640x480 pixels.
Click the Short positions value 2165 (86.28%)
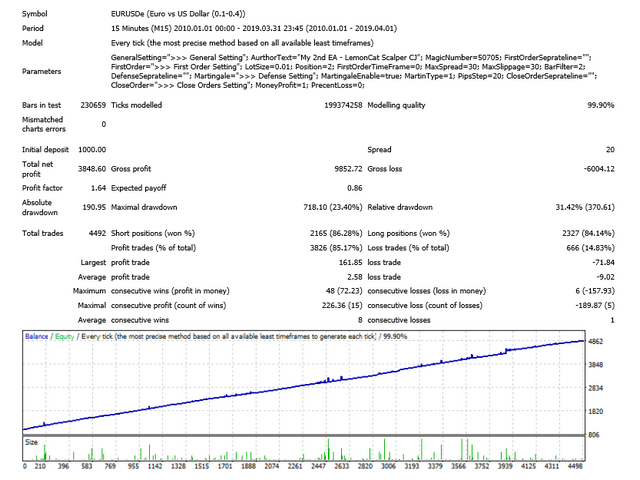pos(336,233)
